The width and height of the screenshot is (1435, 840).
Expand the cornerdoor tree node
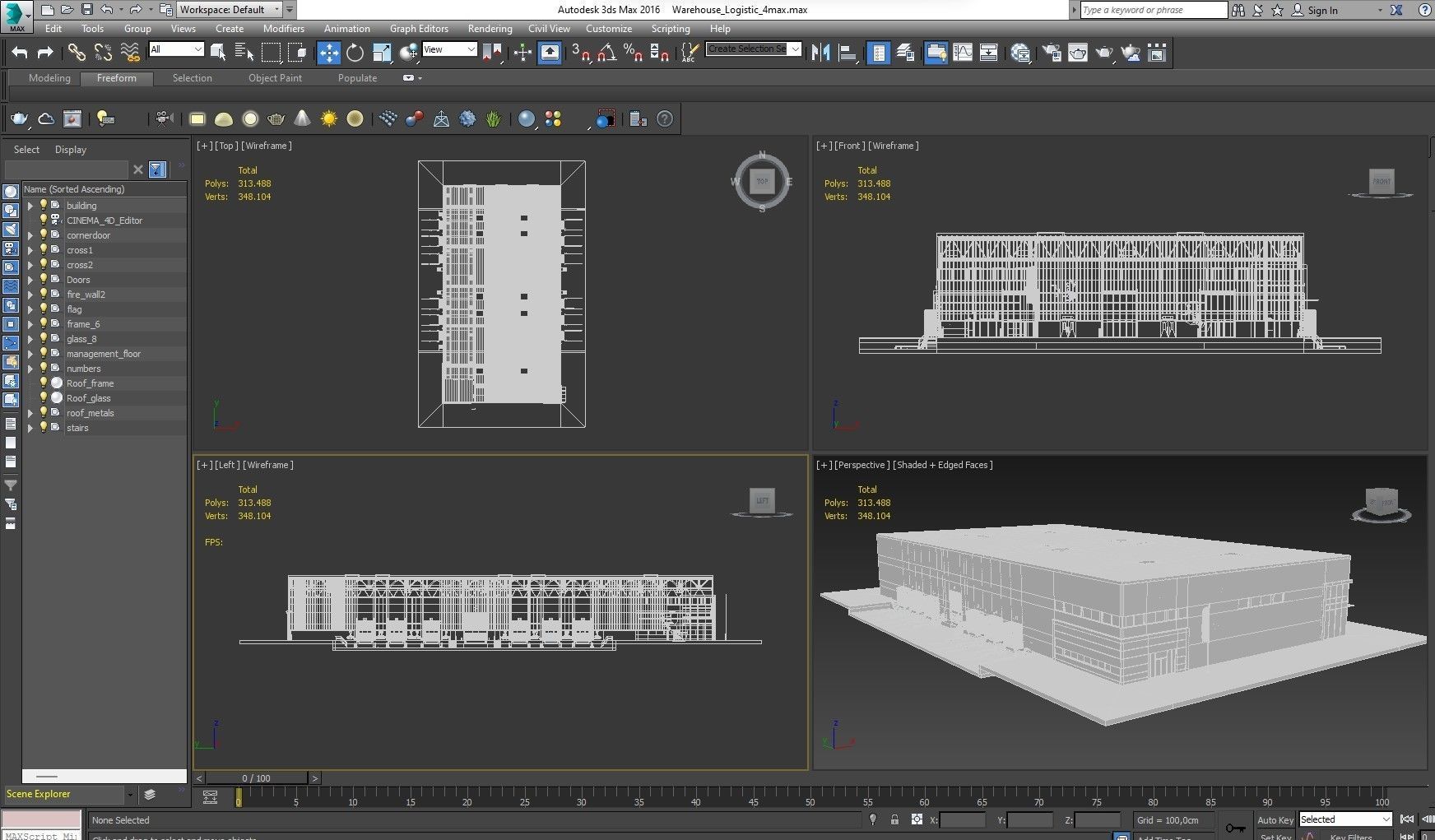tap(30, 235)
